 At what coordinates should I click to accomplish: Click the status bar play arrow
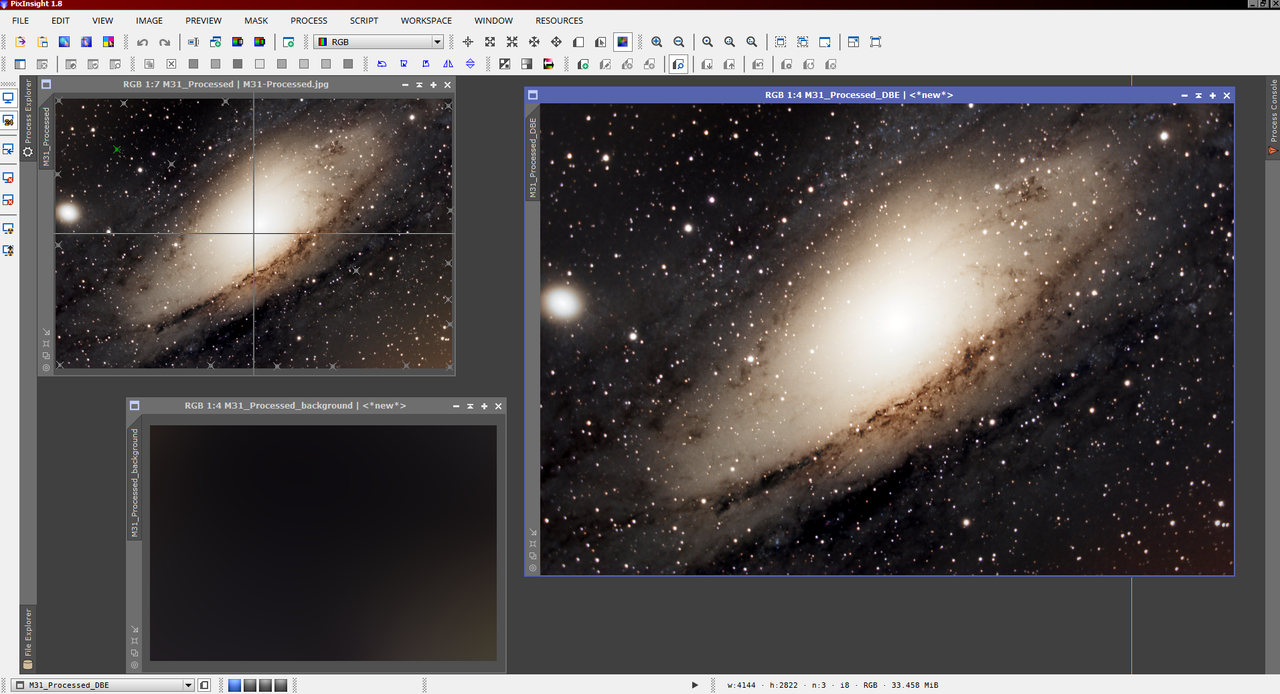(695, 685)
